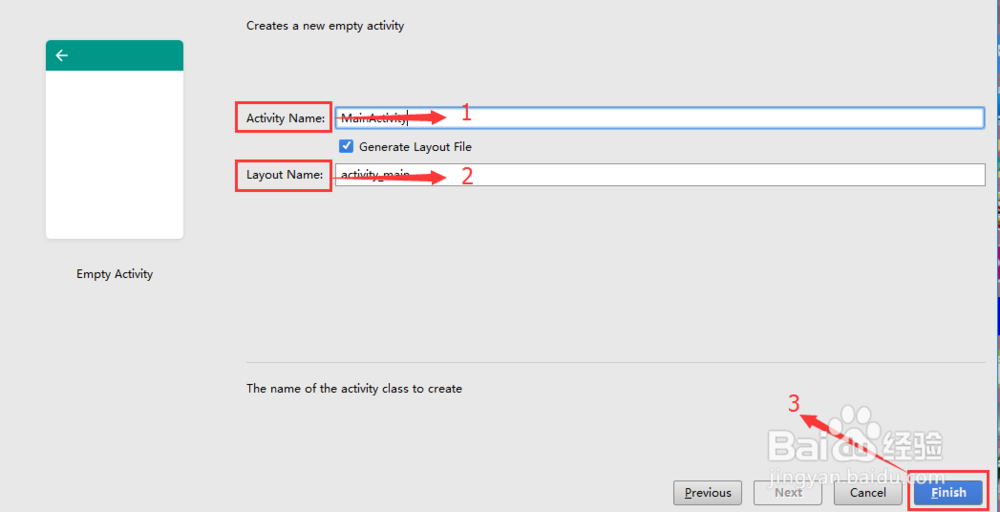Click the greyed-out Next button

click(788, 492)
